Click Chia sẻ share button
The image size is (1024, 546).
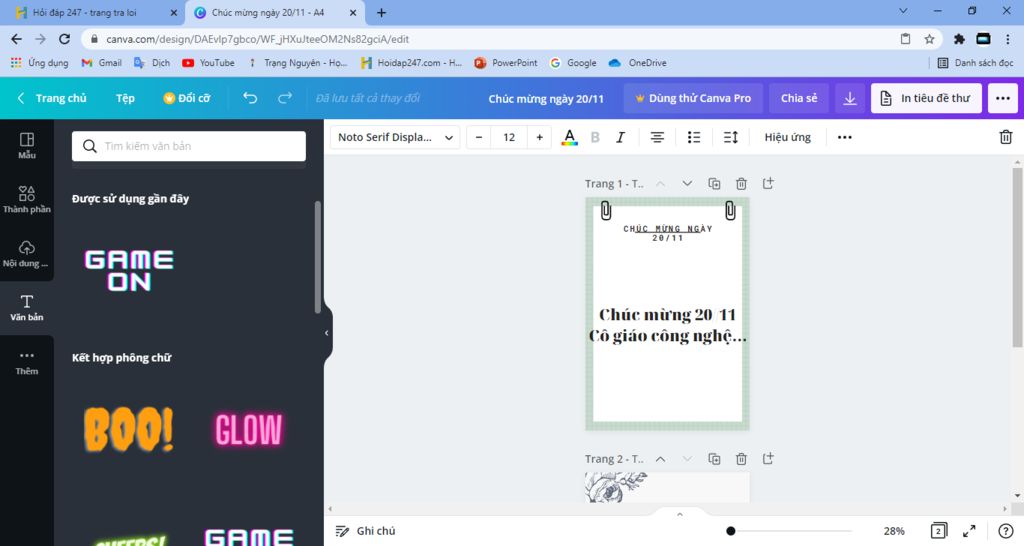coord(799,98)
